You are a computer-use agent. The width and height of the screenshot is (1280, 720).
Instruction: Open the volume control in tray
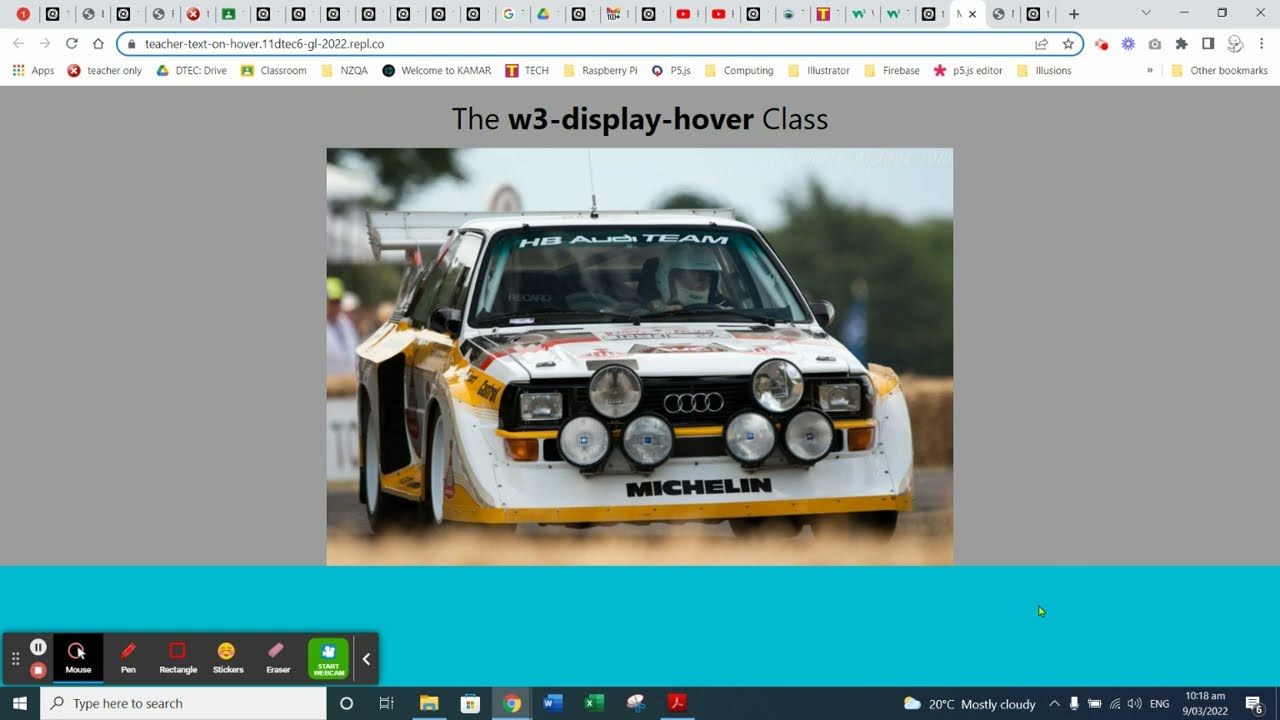(1134, 704)
